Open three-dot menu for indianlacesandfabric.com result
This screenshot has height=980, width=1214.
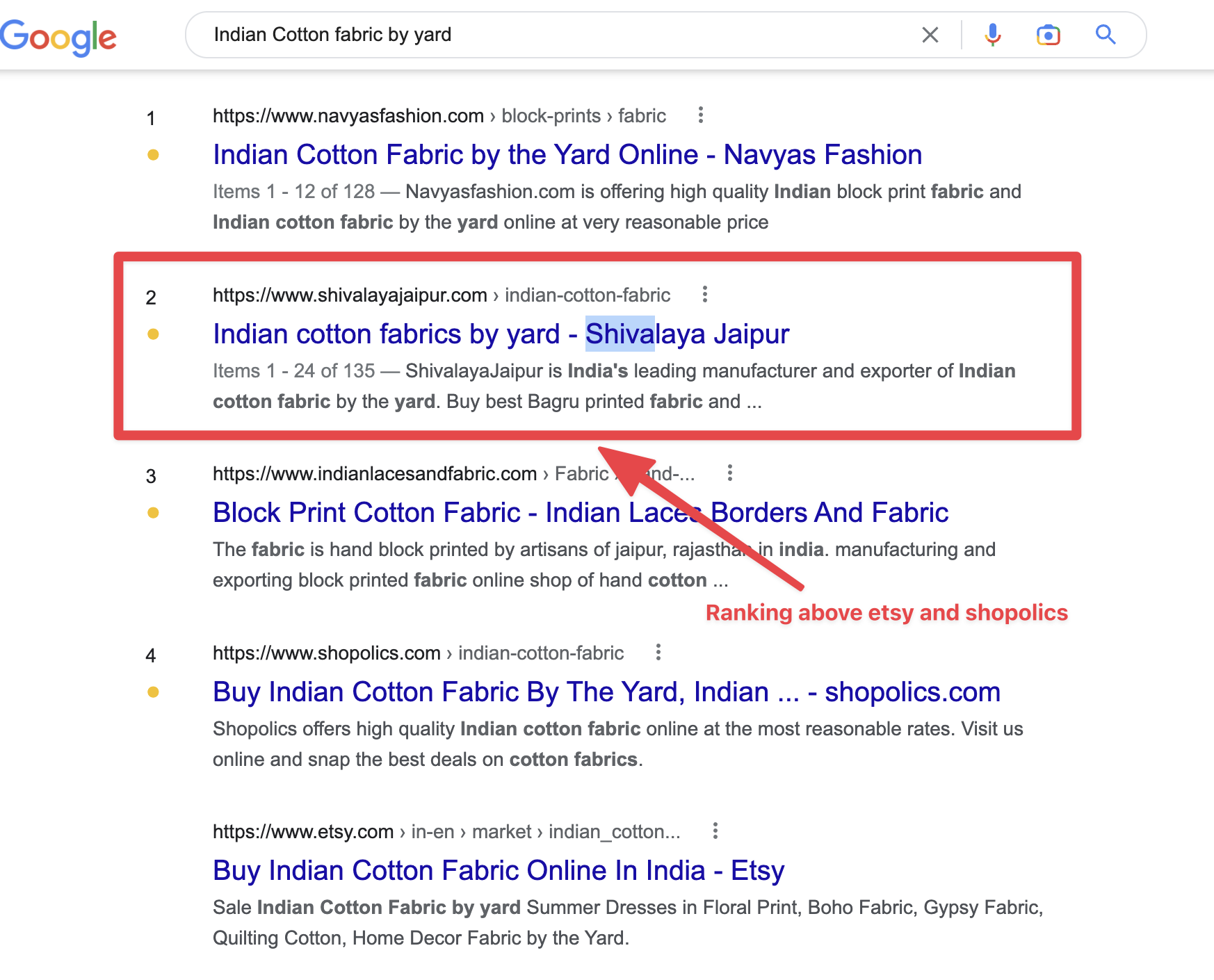pos(729,473)
